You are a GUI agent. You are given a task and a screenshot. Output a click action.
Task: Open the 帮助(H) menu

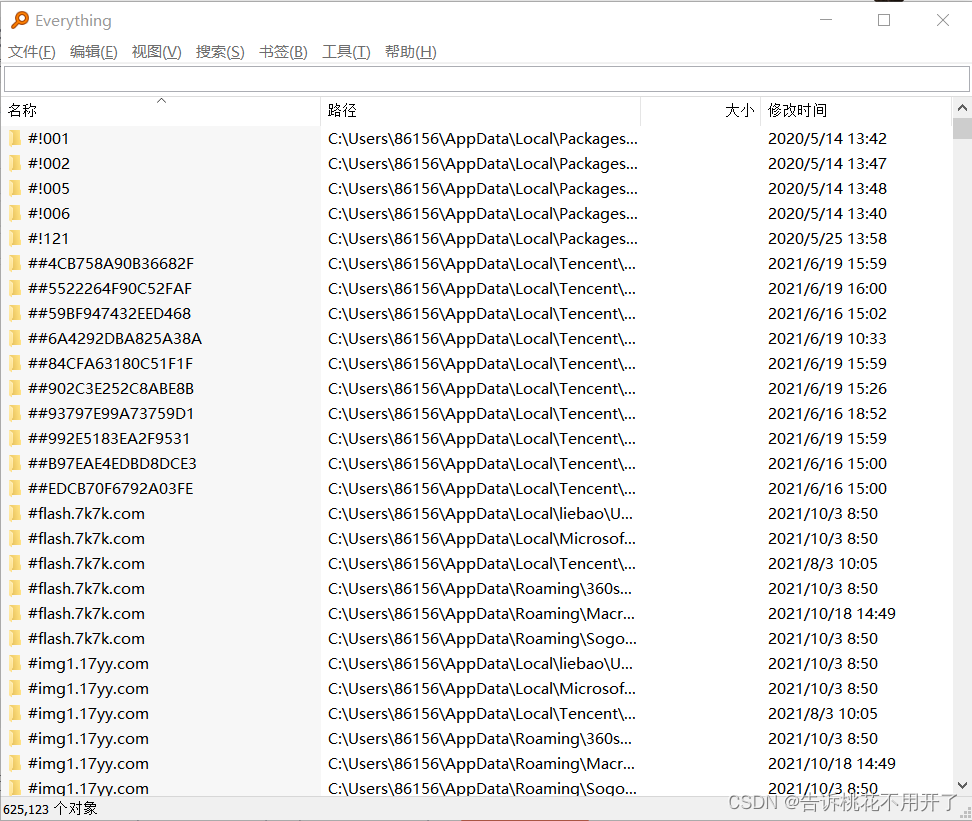pos(410,52)
